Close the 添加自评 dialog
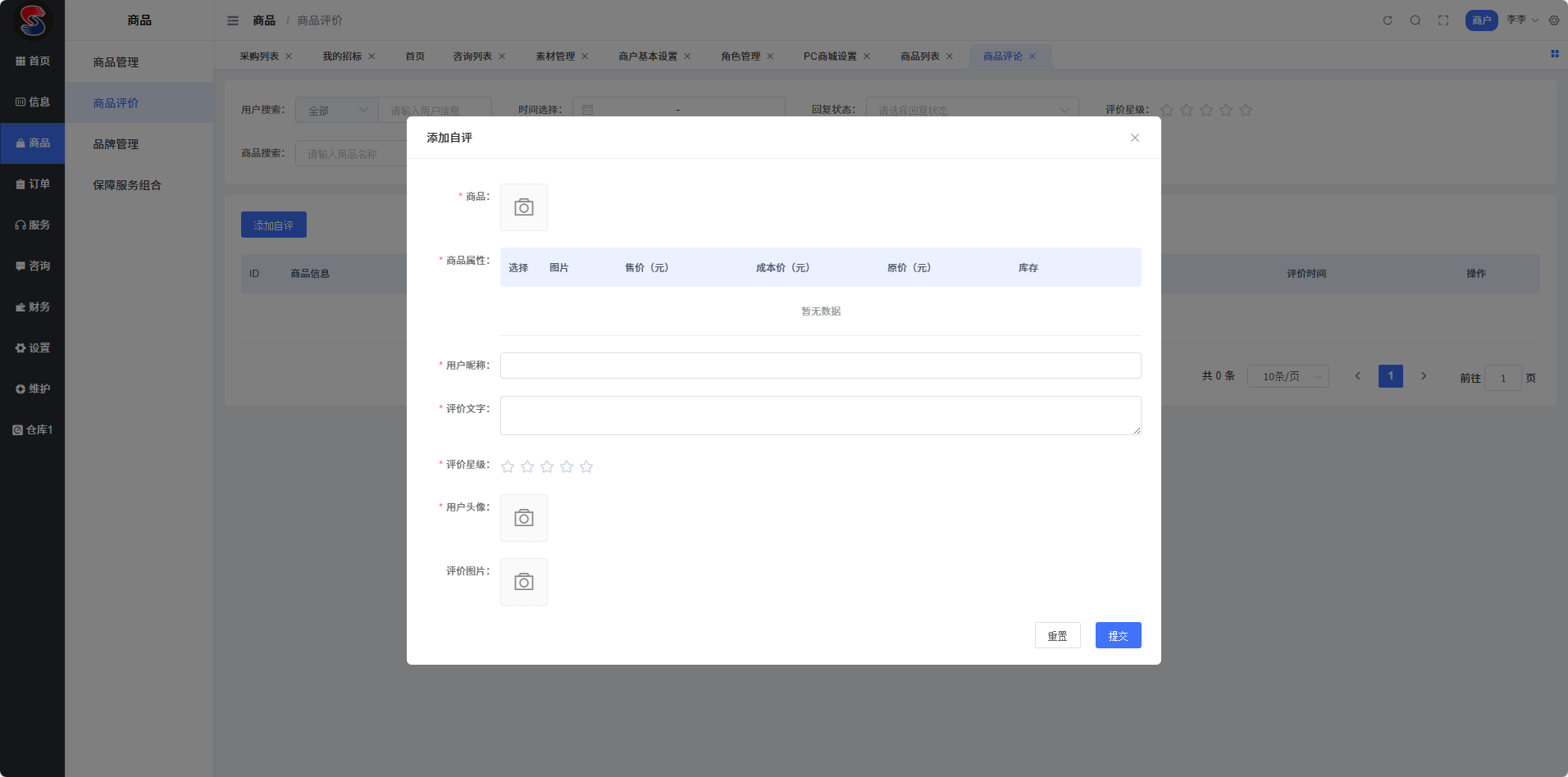Image resolution: width=1568 pixels, height=777 pixels. coord(1134,138)
